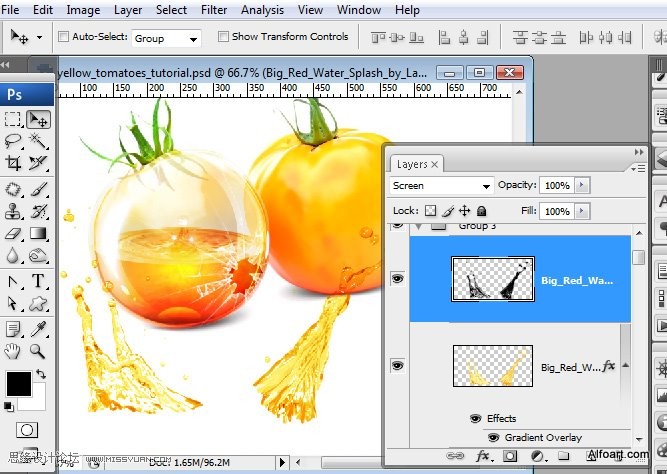The height and width of the screenshot is (474, 667).
Task: Select the Path Selection tool
Action: 13,303
